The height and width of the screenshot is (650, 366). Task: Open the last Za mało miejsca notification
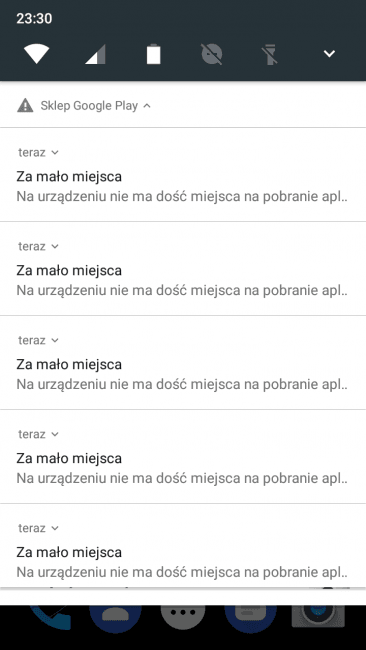tap(183, 546)
